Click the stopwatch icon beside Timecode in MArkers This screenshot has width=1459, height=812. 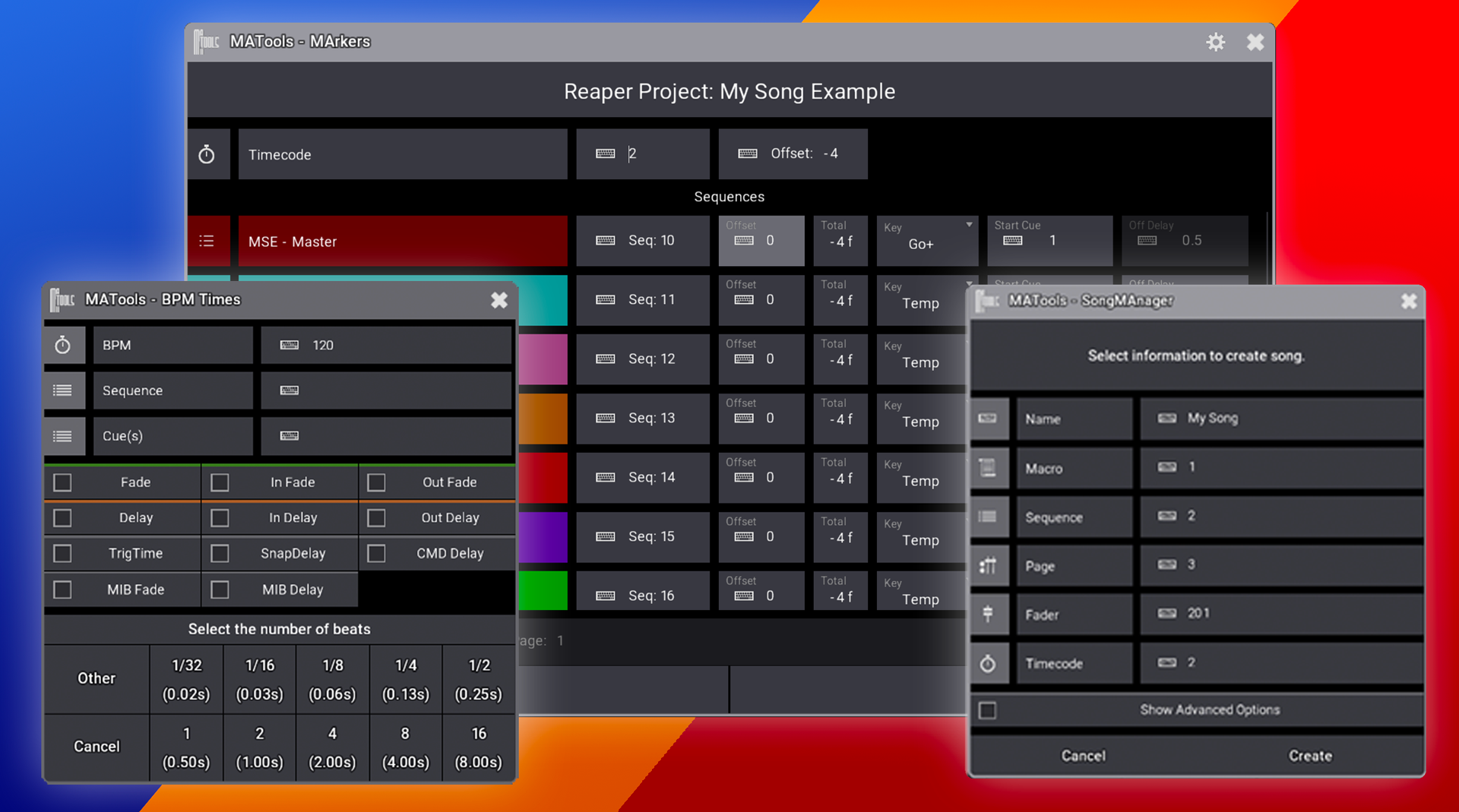207,154
